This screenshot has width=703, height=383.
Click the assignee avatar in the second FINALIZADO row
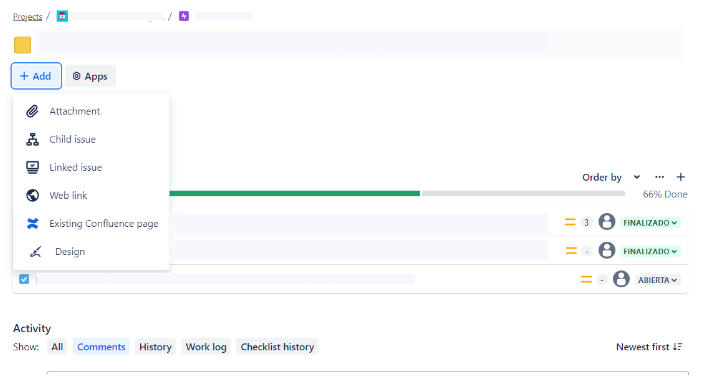pos(607,250)
